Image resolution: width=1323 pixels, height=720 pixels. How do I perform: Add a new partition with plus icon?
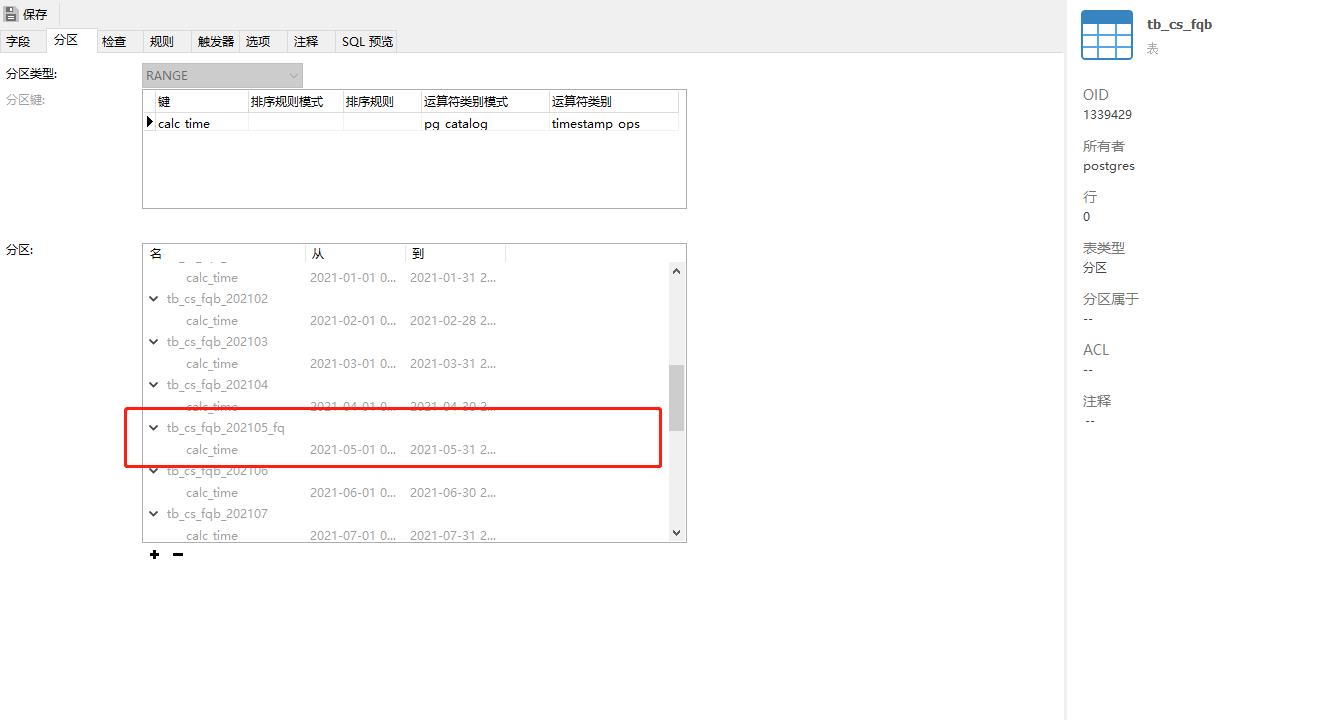tap(154, 555)
